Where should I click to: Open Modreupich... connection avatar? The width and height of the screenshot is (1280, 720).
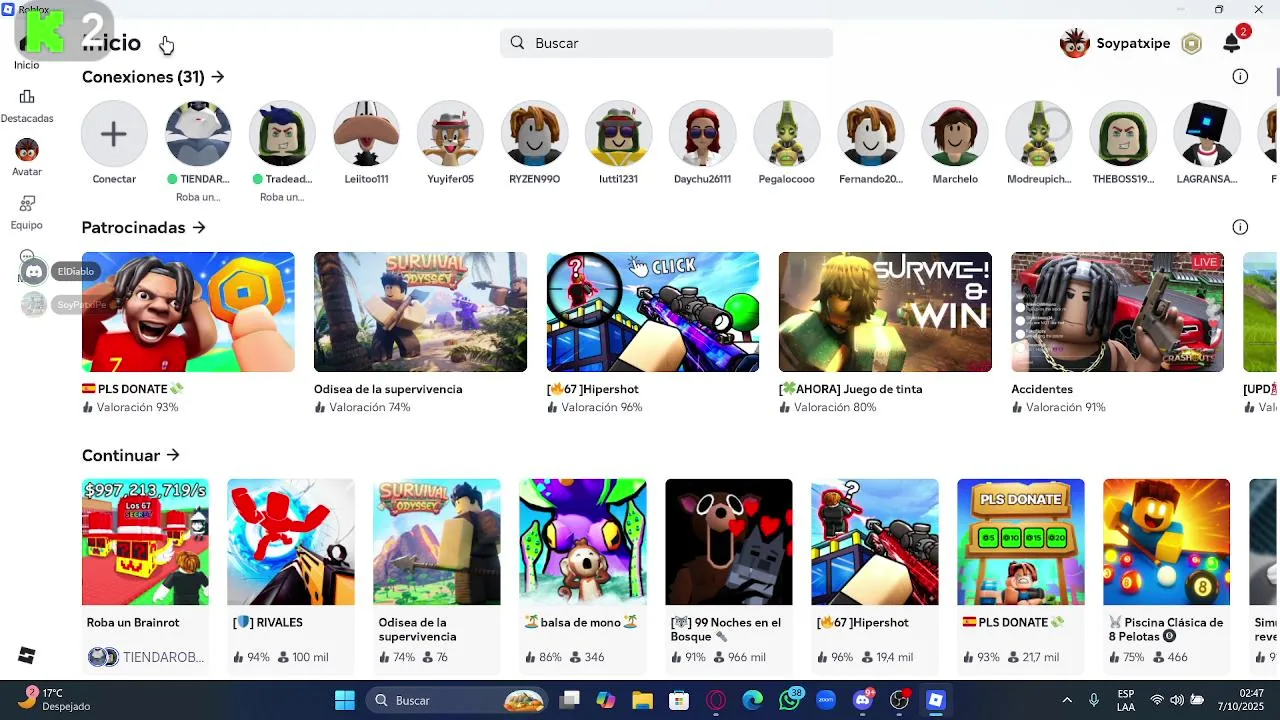[x=1039, y=133]
